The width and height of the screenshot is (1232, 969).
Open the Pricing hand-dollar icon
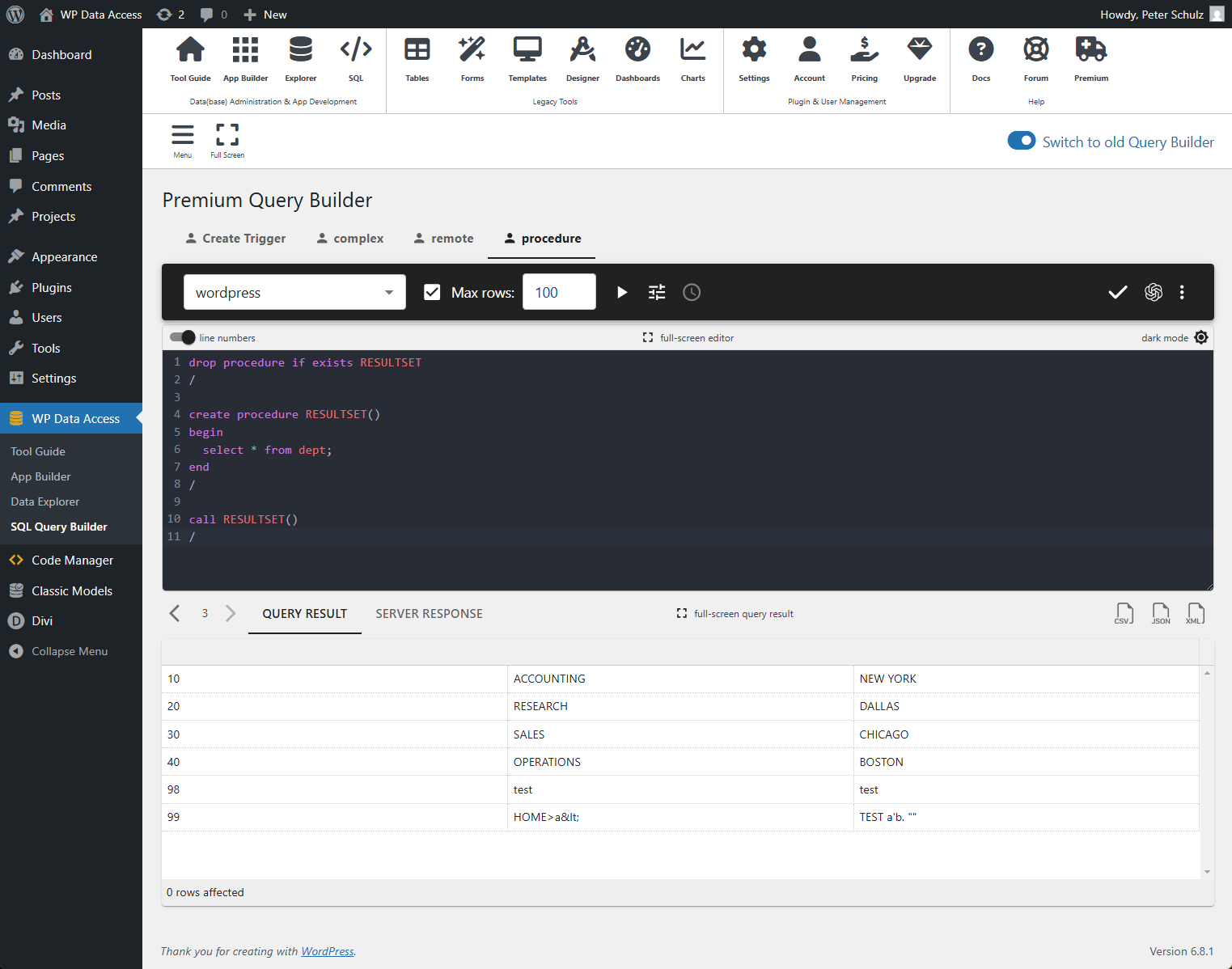tap(865, 50)
